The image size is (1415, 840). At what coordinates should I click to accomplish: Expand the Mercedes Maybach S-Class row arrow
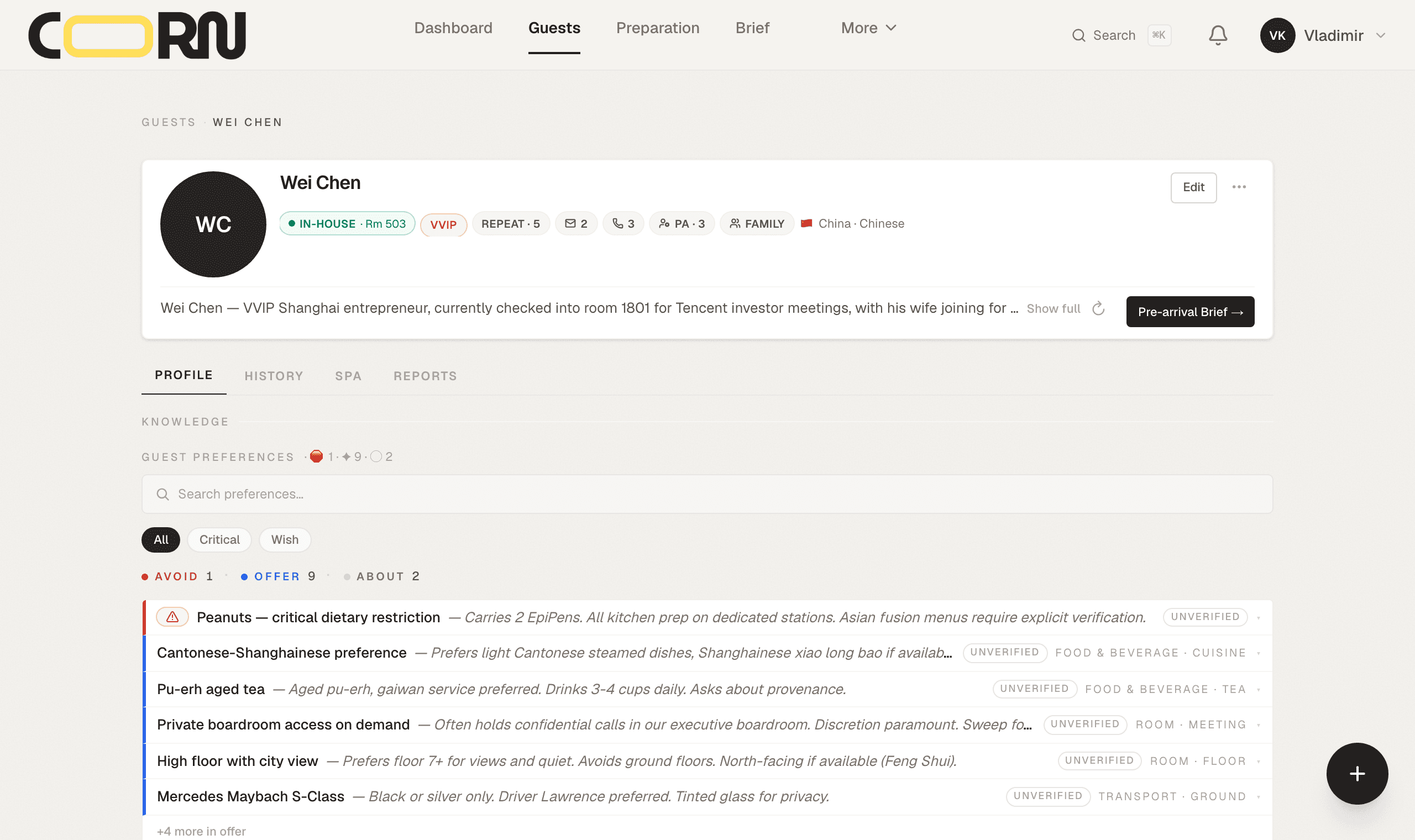click(1258, 797)
